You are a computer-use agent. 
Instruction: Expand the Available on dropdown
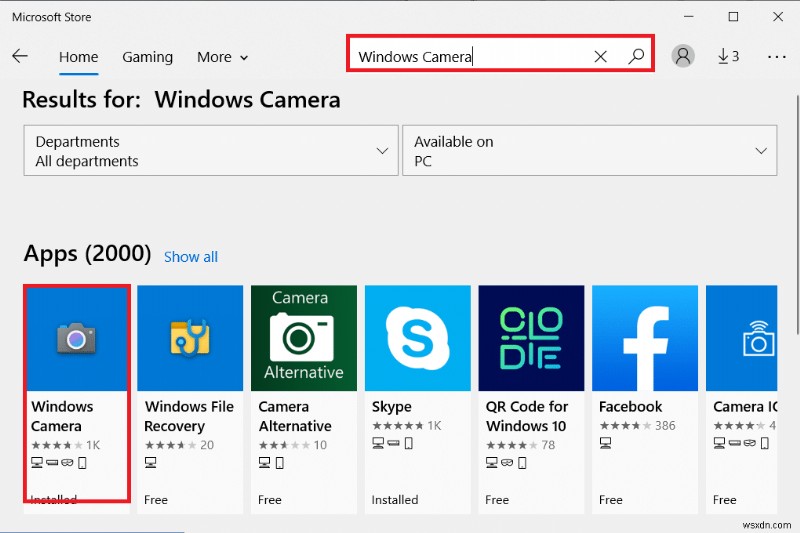[589, 151]
